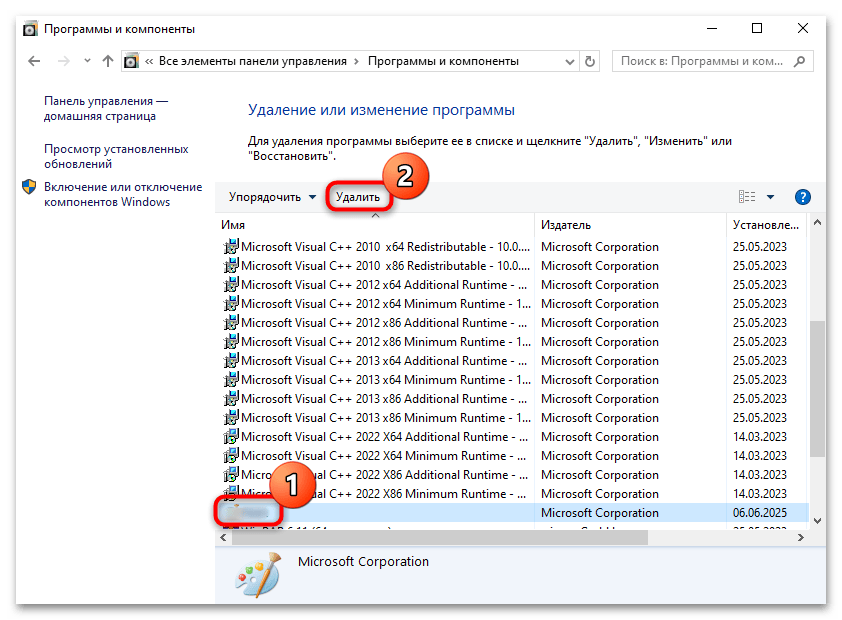Click the Back navigation arrow
Image resolution: width=842 pixels, height=620 pixels.
pos(34,61)
